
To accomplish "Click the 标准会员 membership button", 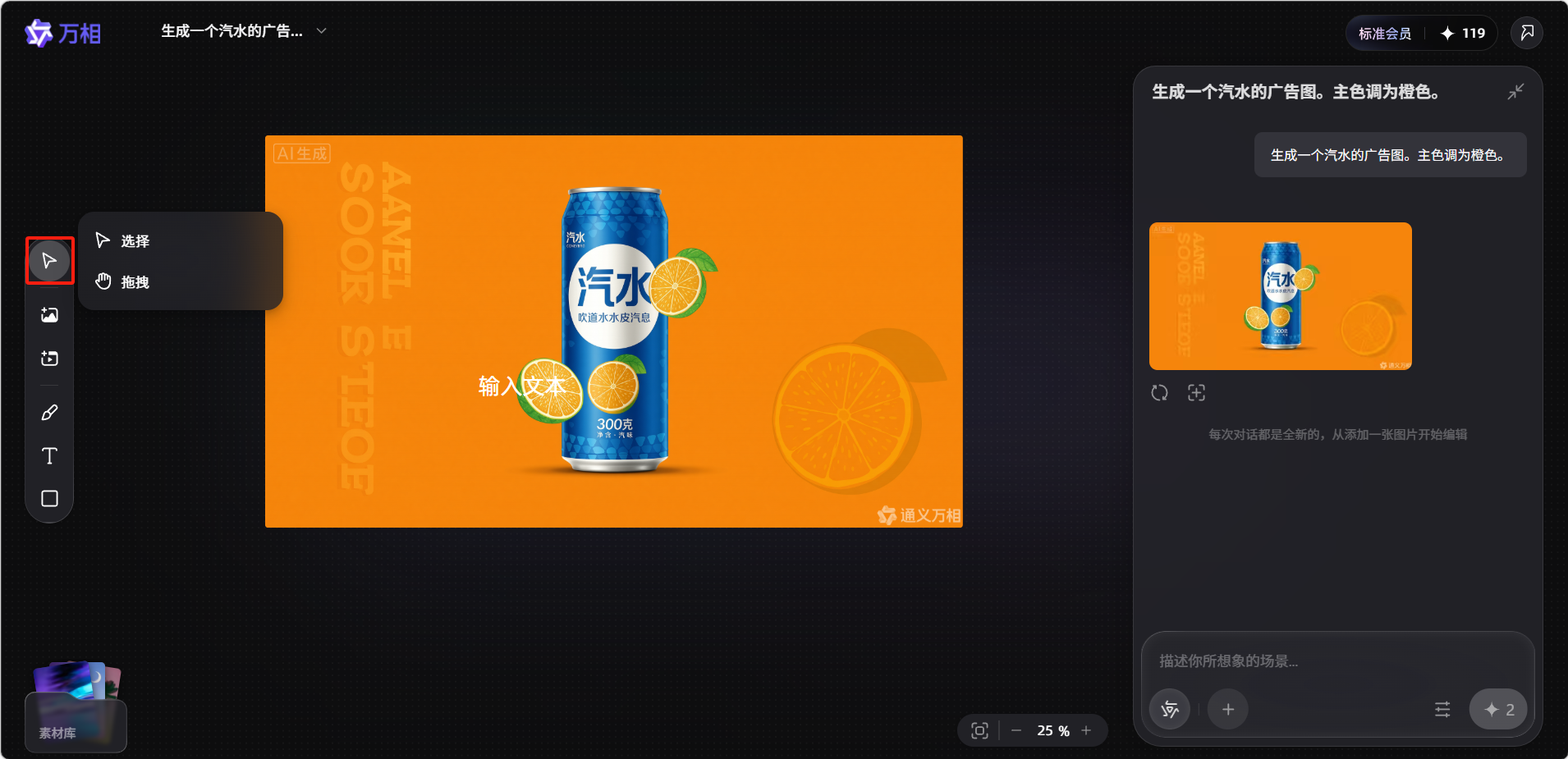I will pyautogui.click(x=1384, y=34).
